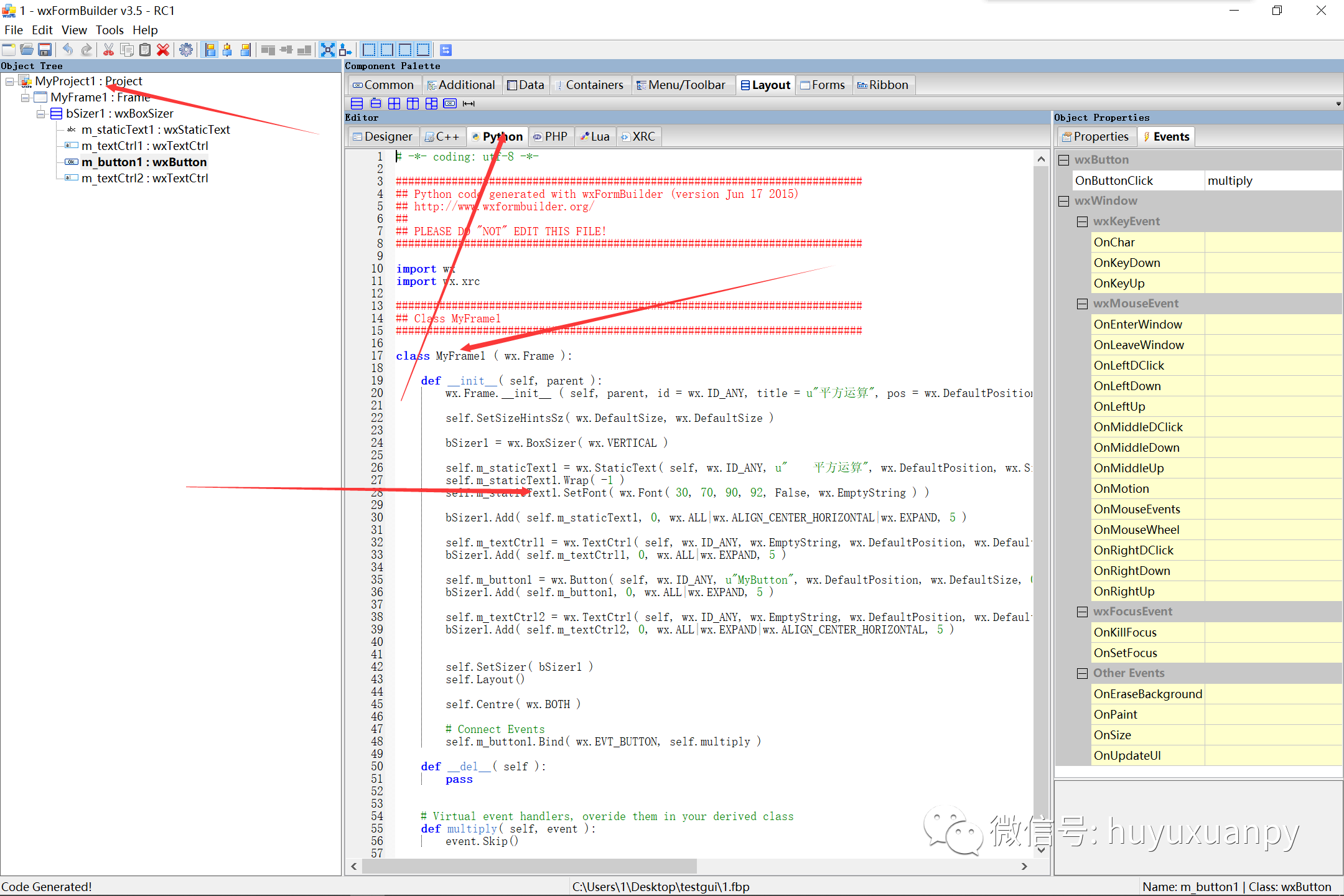Collapse the bSizer1 wxBoxSizer node
This screenshot has width=1344, height=896.
[40, 113]
